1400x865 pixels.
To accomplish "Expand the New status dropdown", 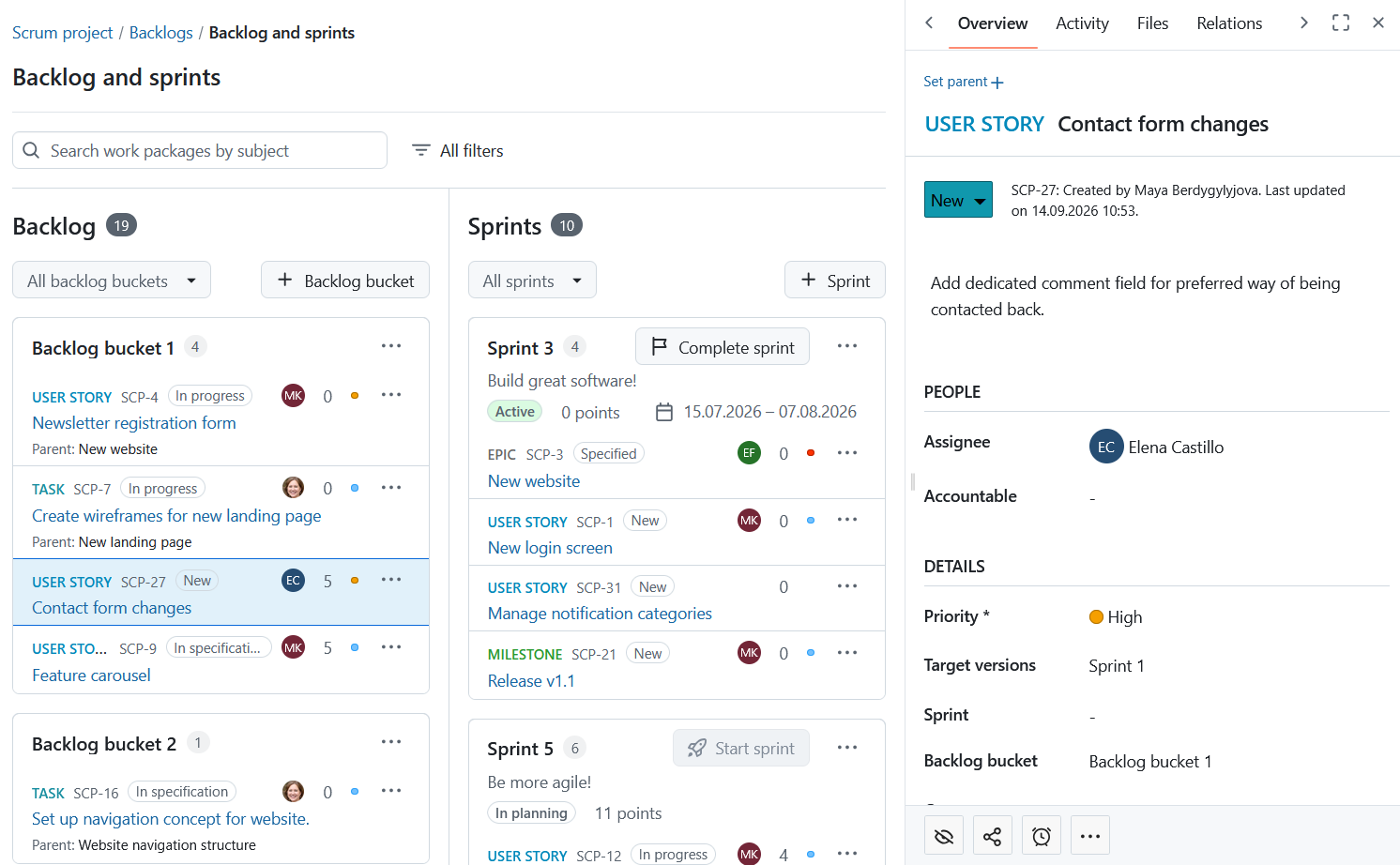I will tap(958, 200).
